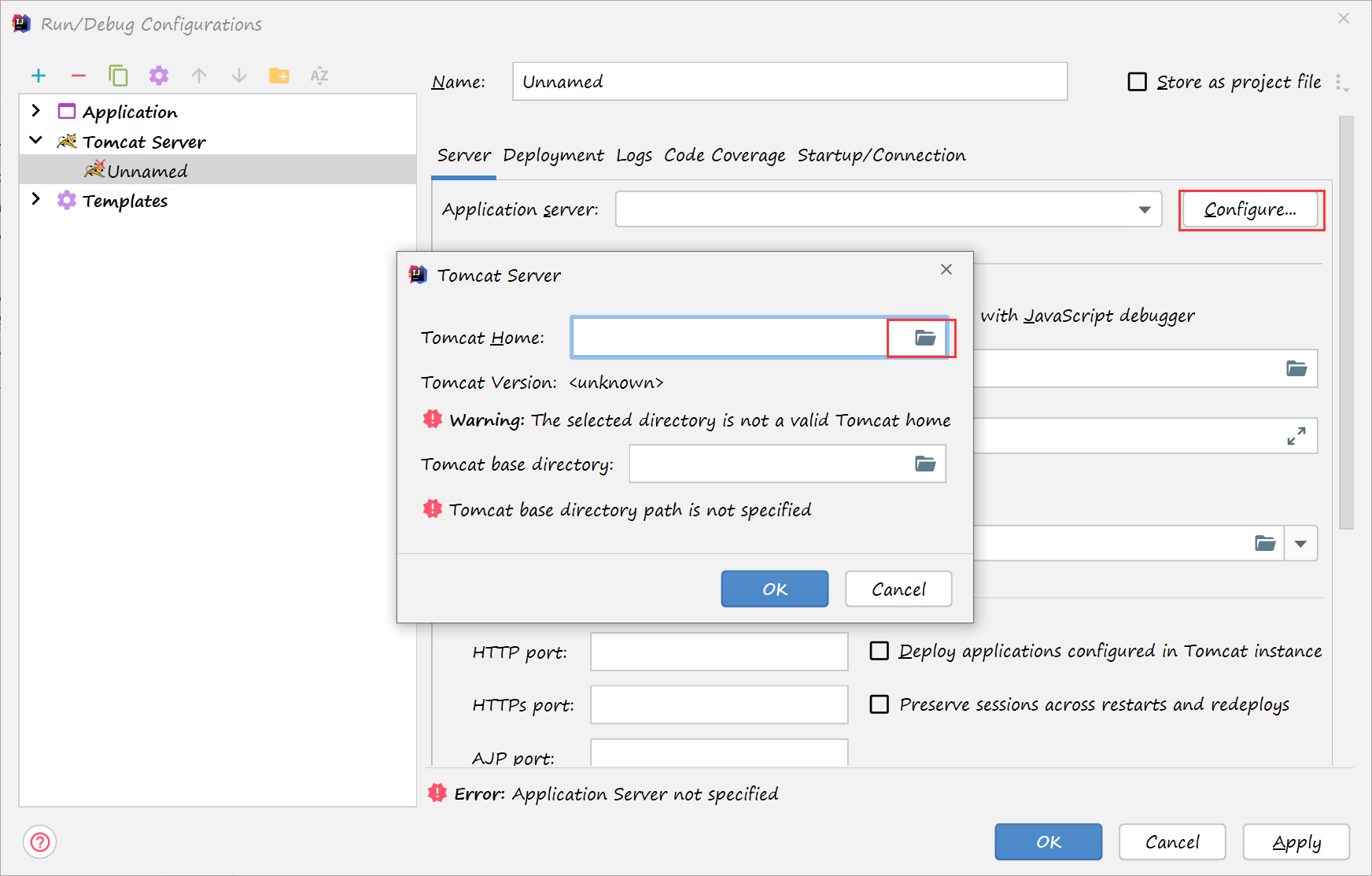Click the HTTPs port field
This screenshot has width=1372, height=876.
coord(719,704)
